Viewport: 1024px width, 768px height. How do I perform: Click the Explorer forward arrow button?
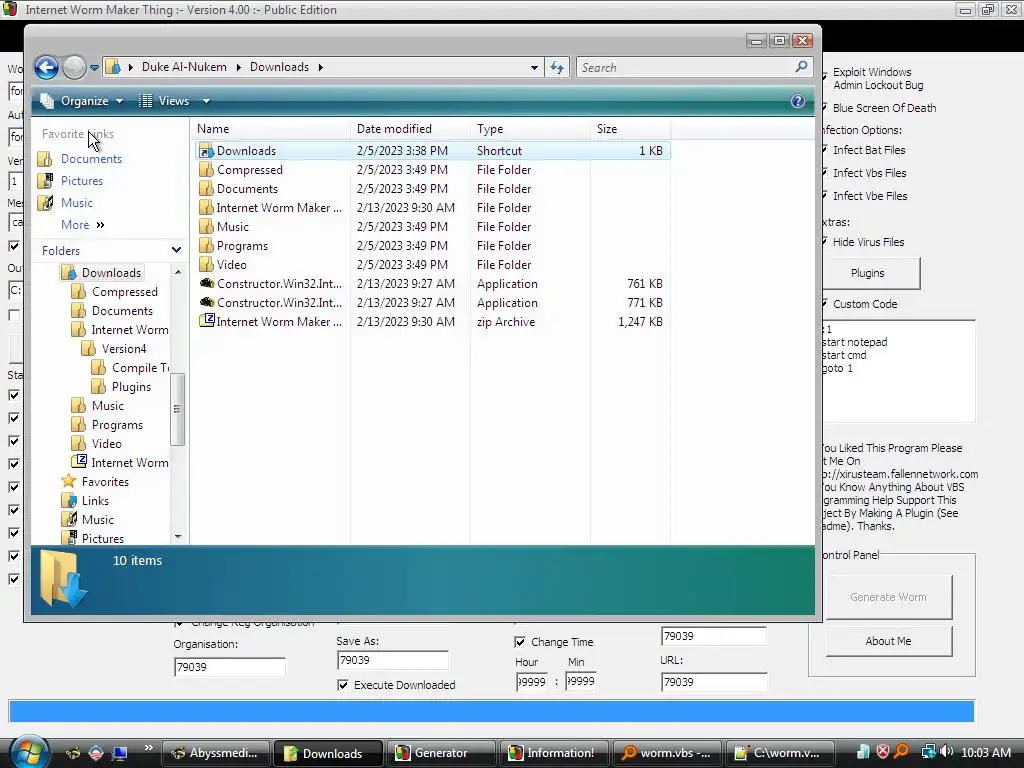[74, 67]
